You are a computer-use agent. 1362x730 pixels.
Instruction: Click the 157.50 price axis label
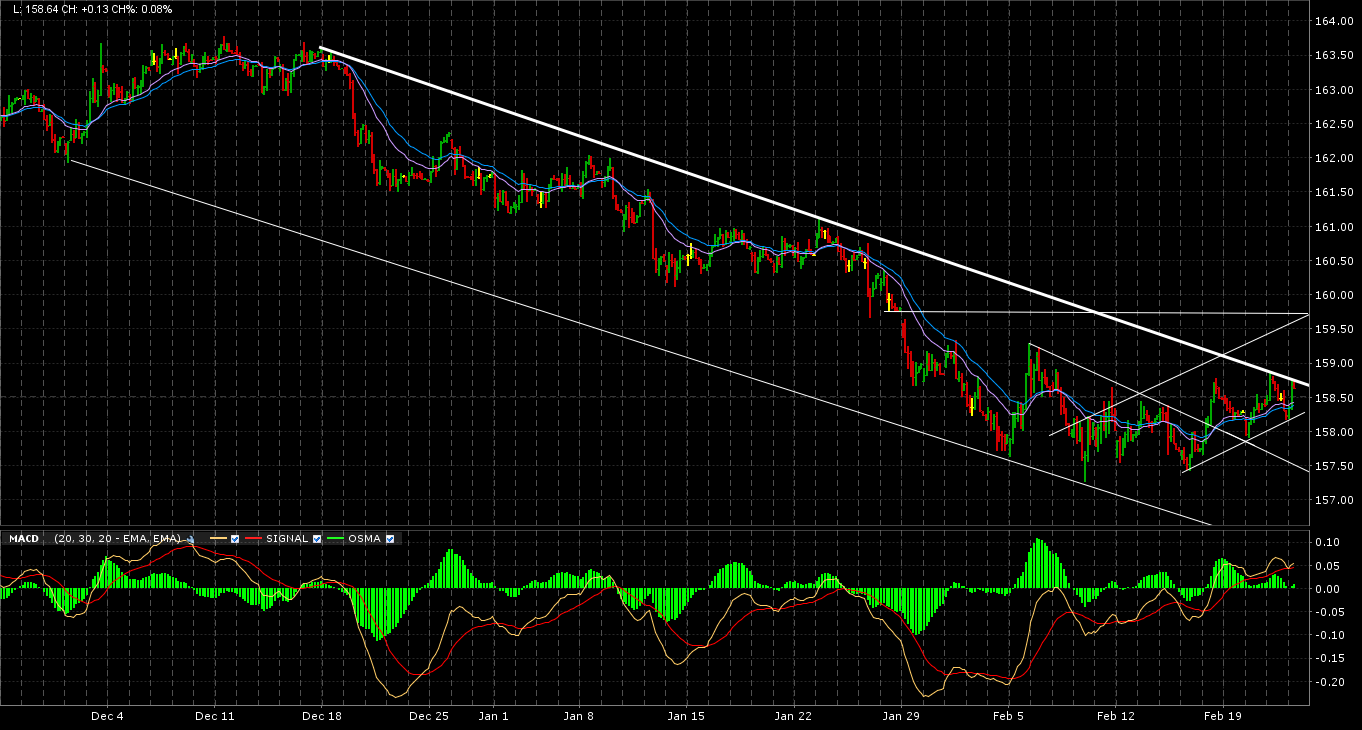[x=1335, y=466]
